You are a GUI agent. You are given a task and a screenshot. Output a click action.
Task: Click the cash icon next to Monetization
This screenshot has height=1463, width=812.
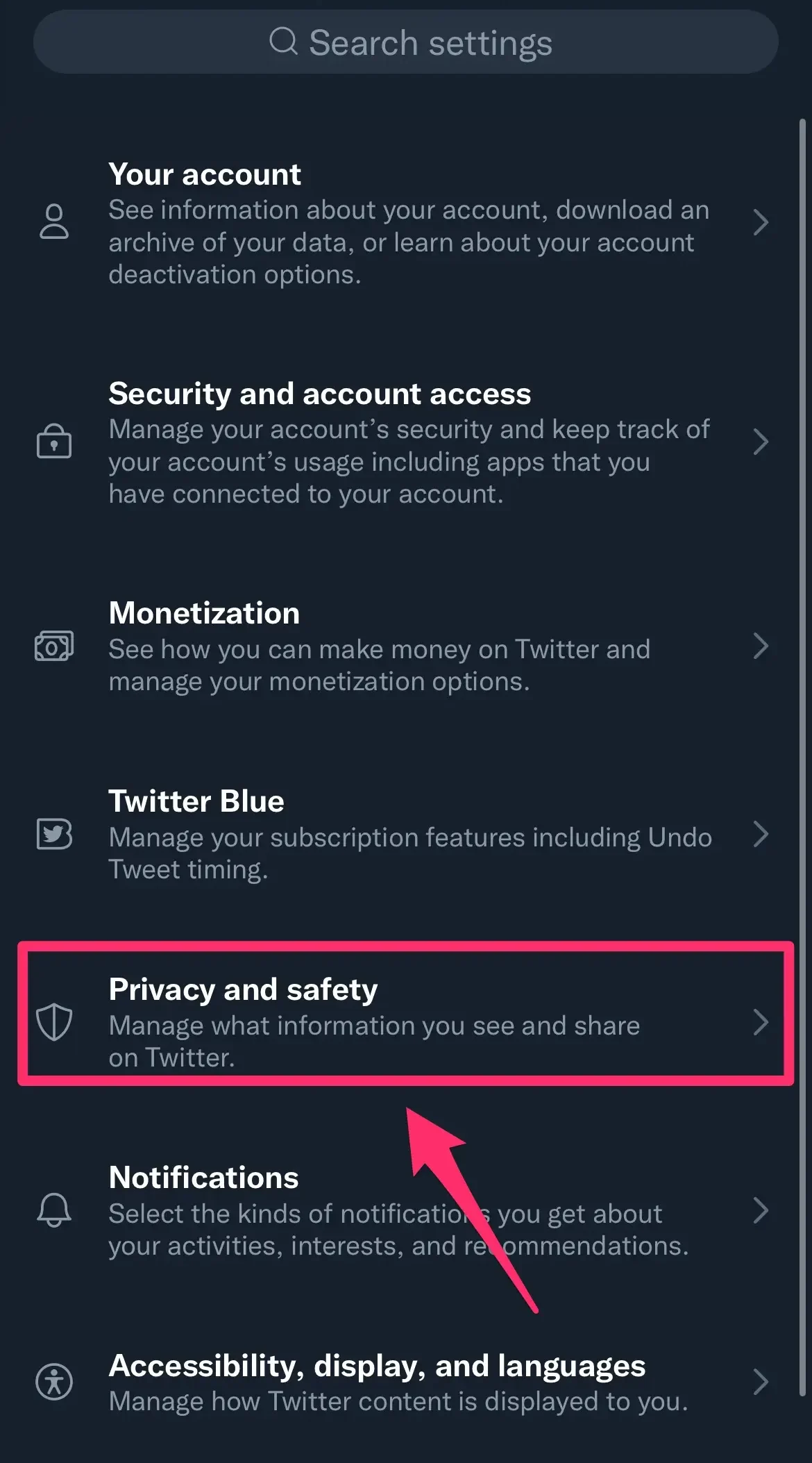coord(54,645)
